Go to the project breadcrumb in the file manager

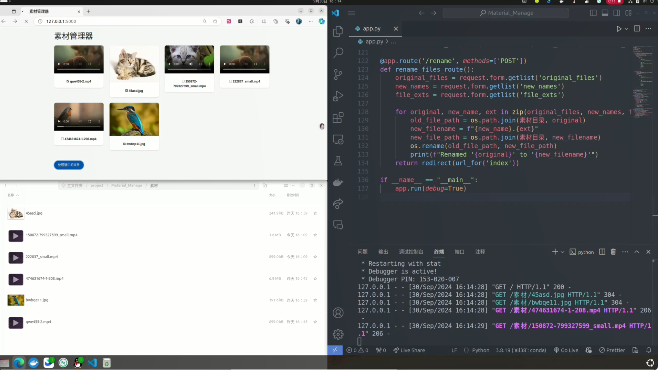click(x=97, y=185)
